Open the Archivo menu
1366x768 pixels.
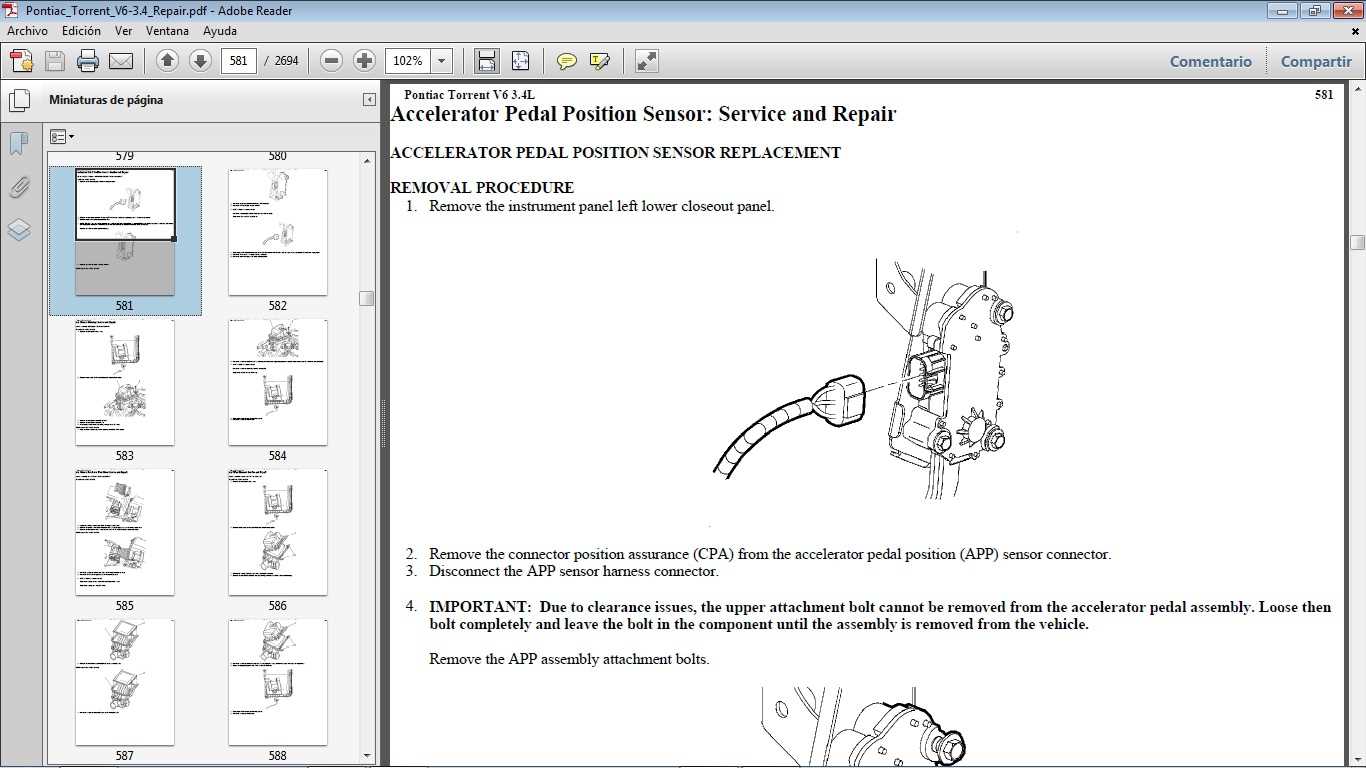point(27,31)
